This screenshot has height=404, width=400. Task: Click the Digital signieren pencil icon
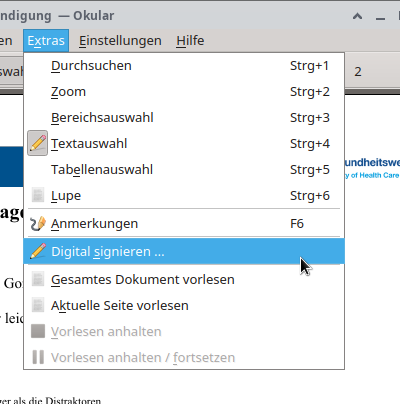click(38, 251)
